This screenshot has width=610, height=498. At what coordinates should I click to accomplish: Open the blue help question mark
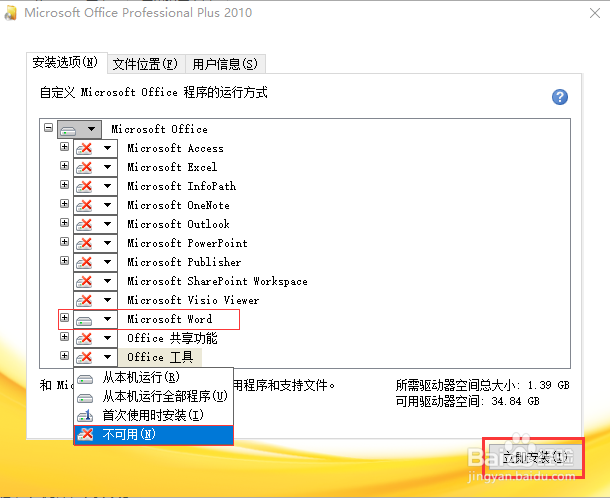pyautogui.click(x=560, y=97)
